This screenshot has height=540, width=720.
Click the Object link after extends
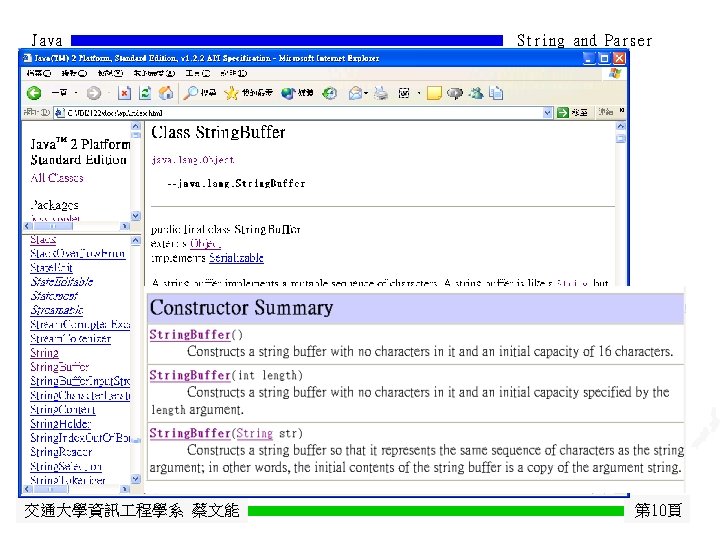[x=205, y=243]
